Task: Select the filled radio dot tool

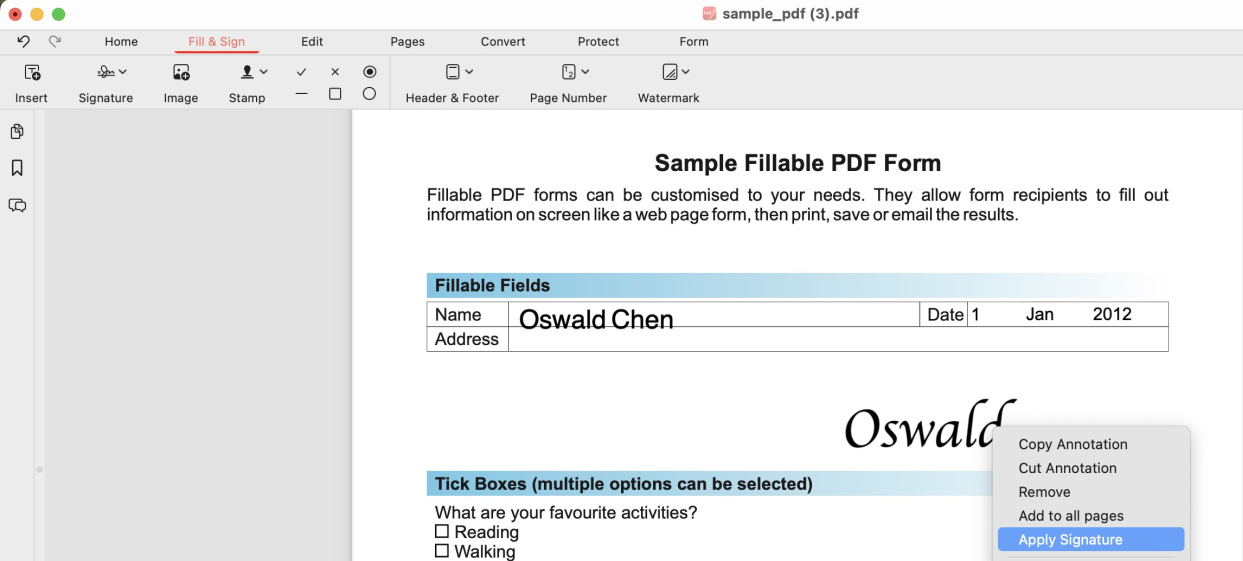Action: coord(370,72)
